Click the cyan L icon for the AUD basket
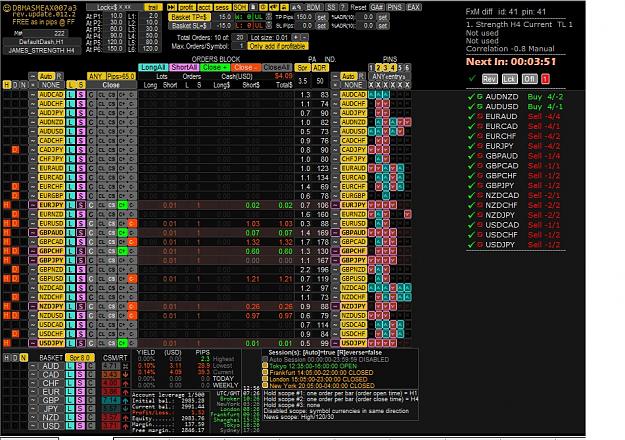The image size is (625, 440). (70, 366)
